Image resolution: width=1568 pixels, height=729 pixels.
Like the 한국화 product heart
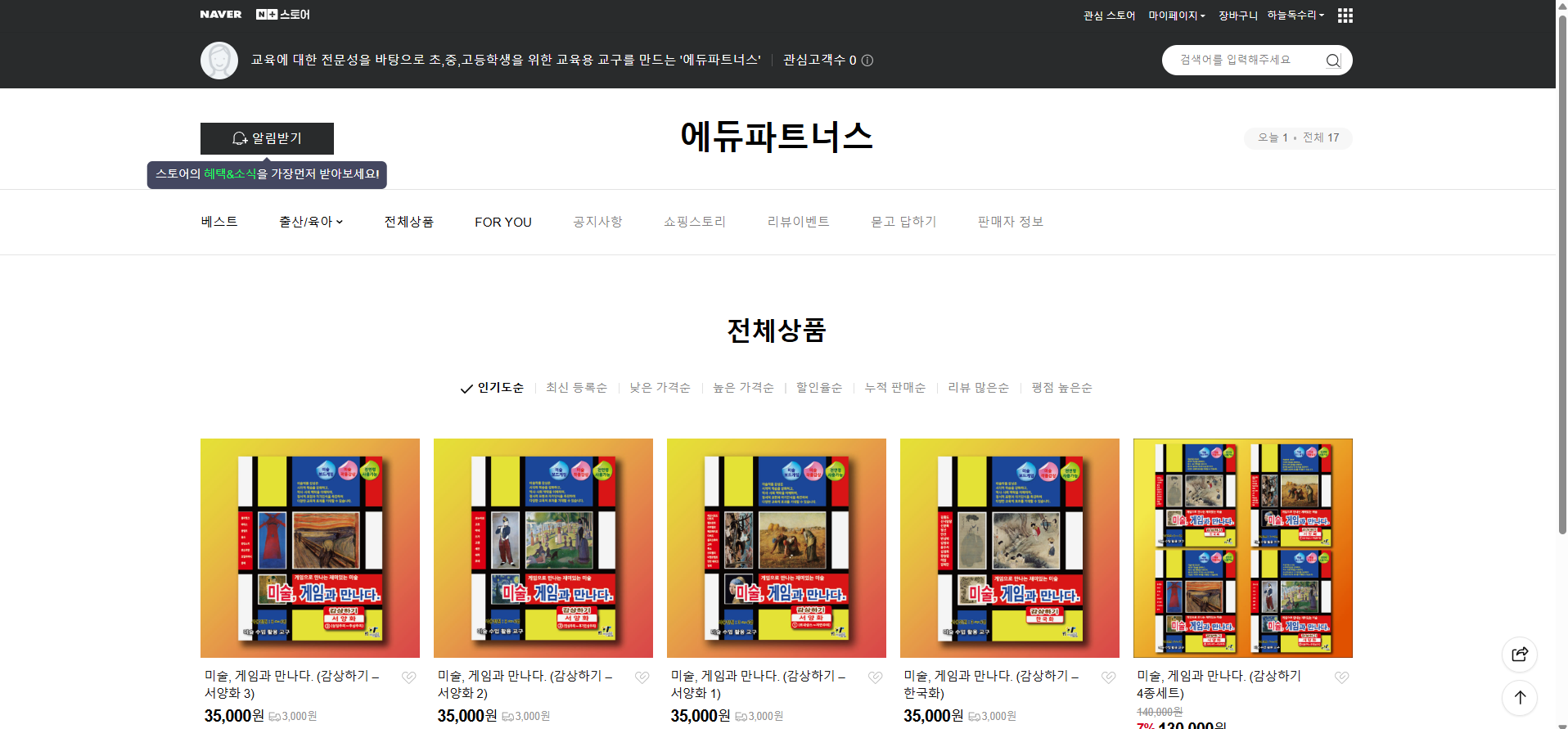pos(1109,677)
